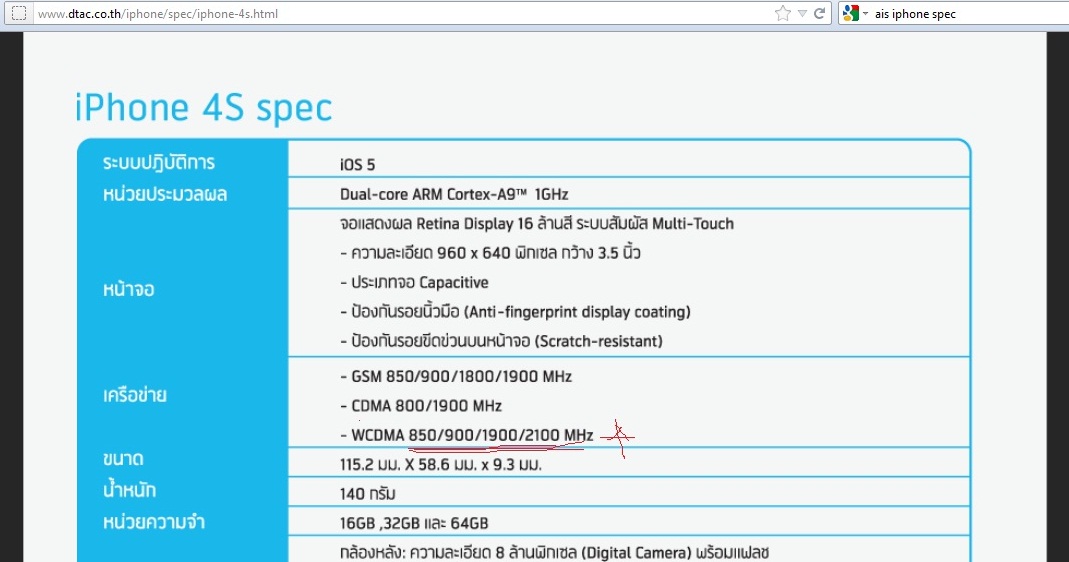1069x562 pixels.
Task: Click the 'กล้องหลัง' 8 megapixel camera line
Action: coord(554,552)
